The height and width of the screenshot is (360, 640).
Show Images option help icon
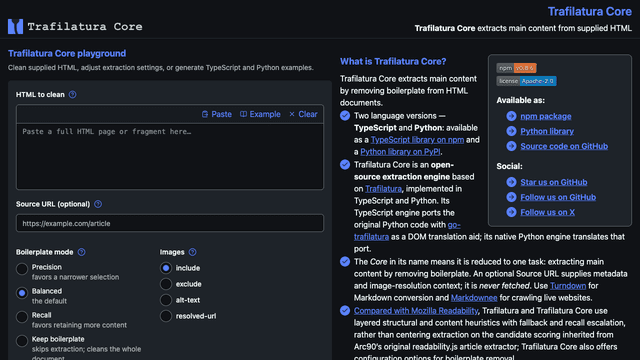193,252
